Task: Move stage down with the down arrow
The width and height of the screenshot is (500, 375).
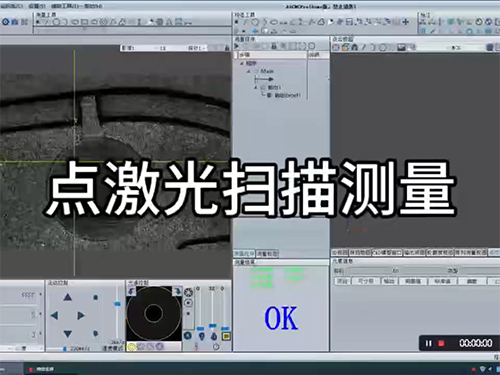Action: pos(68,333)
